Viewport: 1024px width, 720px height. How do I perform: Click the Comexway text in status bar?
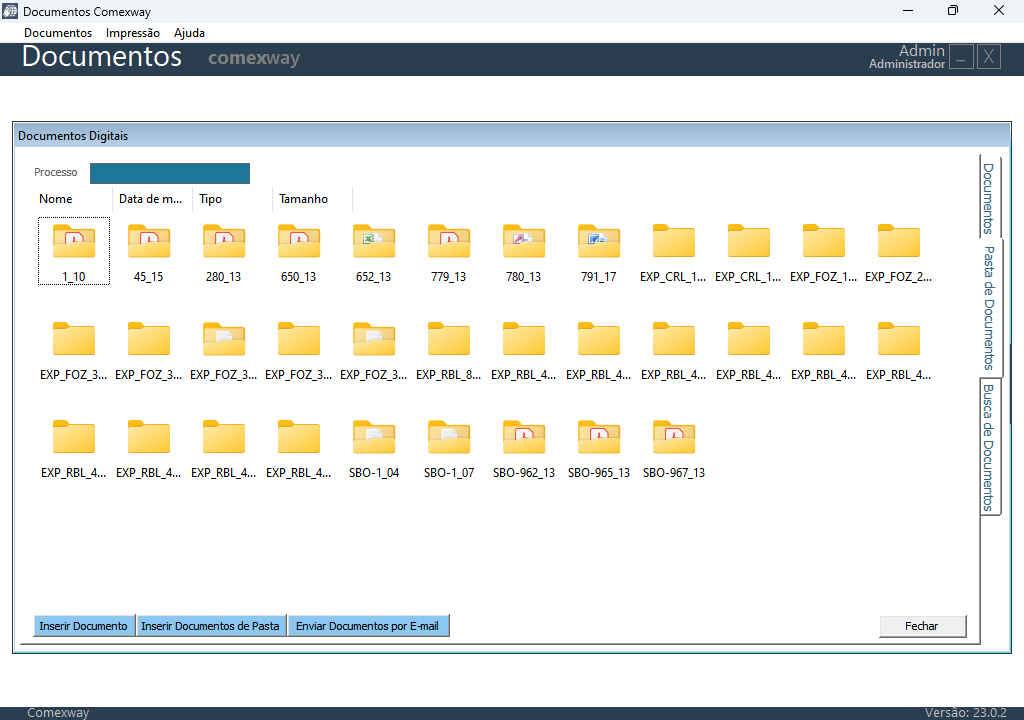coord(58,713)
